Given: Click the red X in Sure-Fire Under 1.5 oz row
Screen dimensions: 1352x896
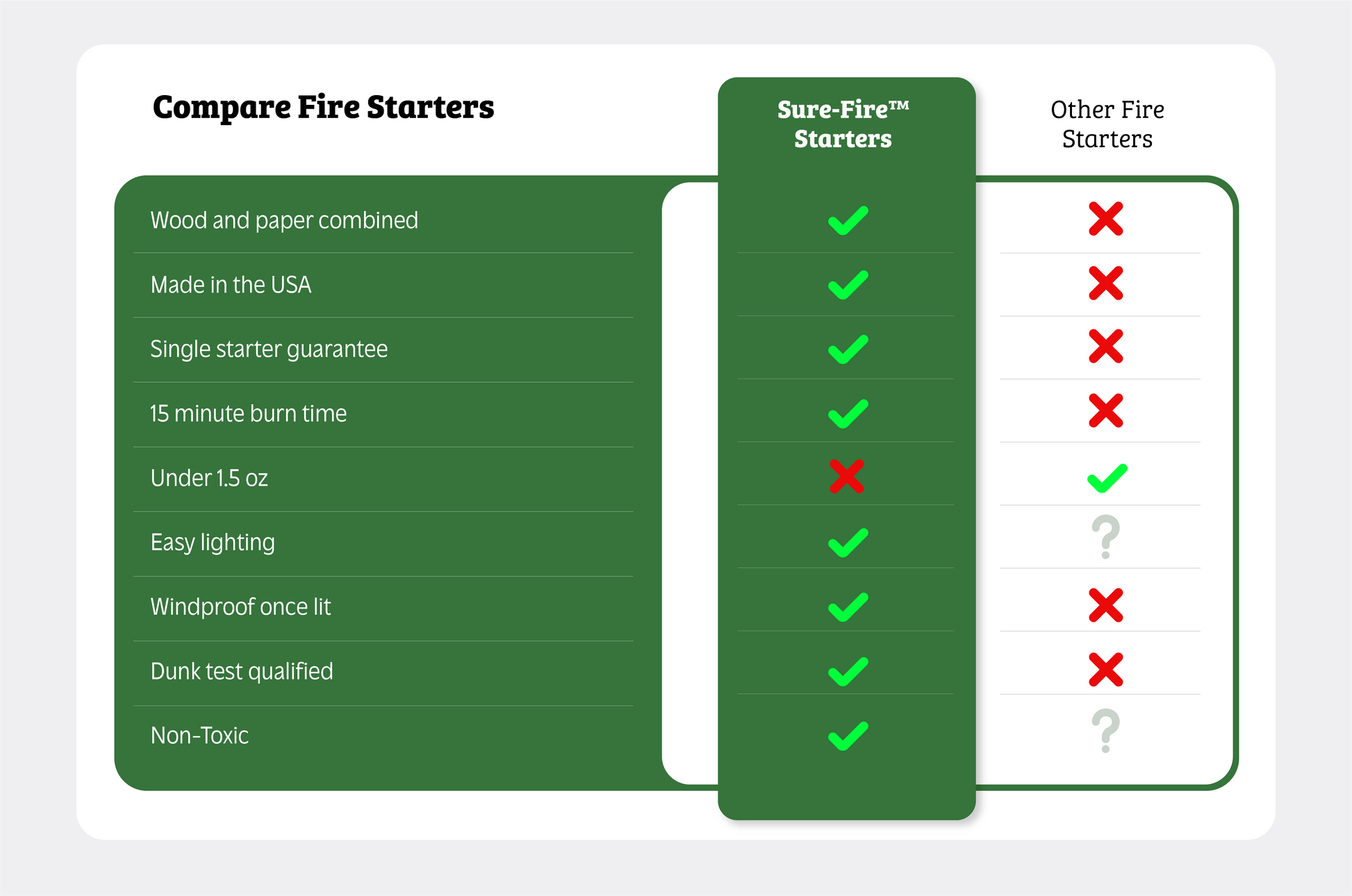Looking at the screenshot, I should click(x=847, y=476).
